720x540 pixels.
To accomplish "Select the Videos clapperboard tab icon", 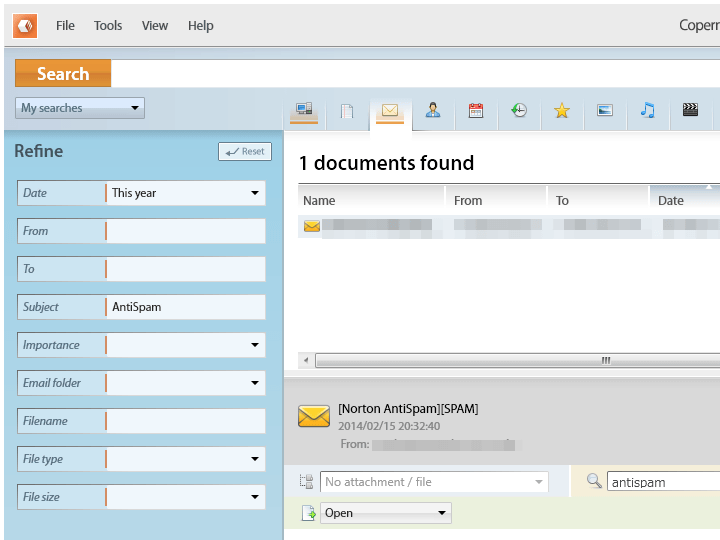I will point(690,110).
